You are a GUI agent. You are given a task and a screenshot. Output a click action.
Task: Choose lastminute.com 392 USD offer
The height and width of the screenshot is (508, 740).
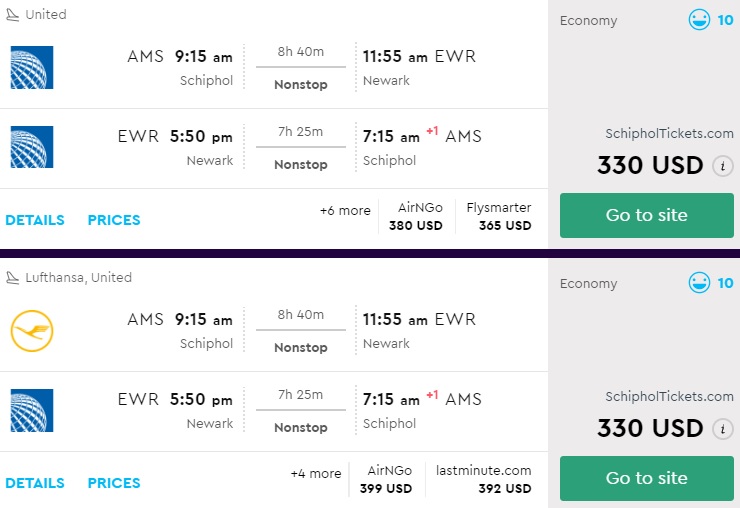[x=483, y=479]
